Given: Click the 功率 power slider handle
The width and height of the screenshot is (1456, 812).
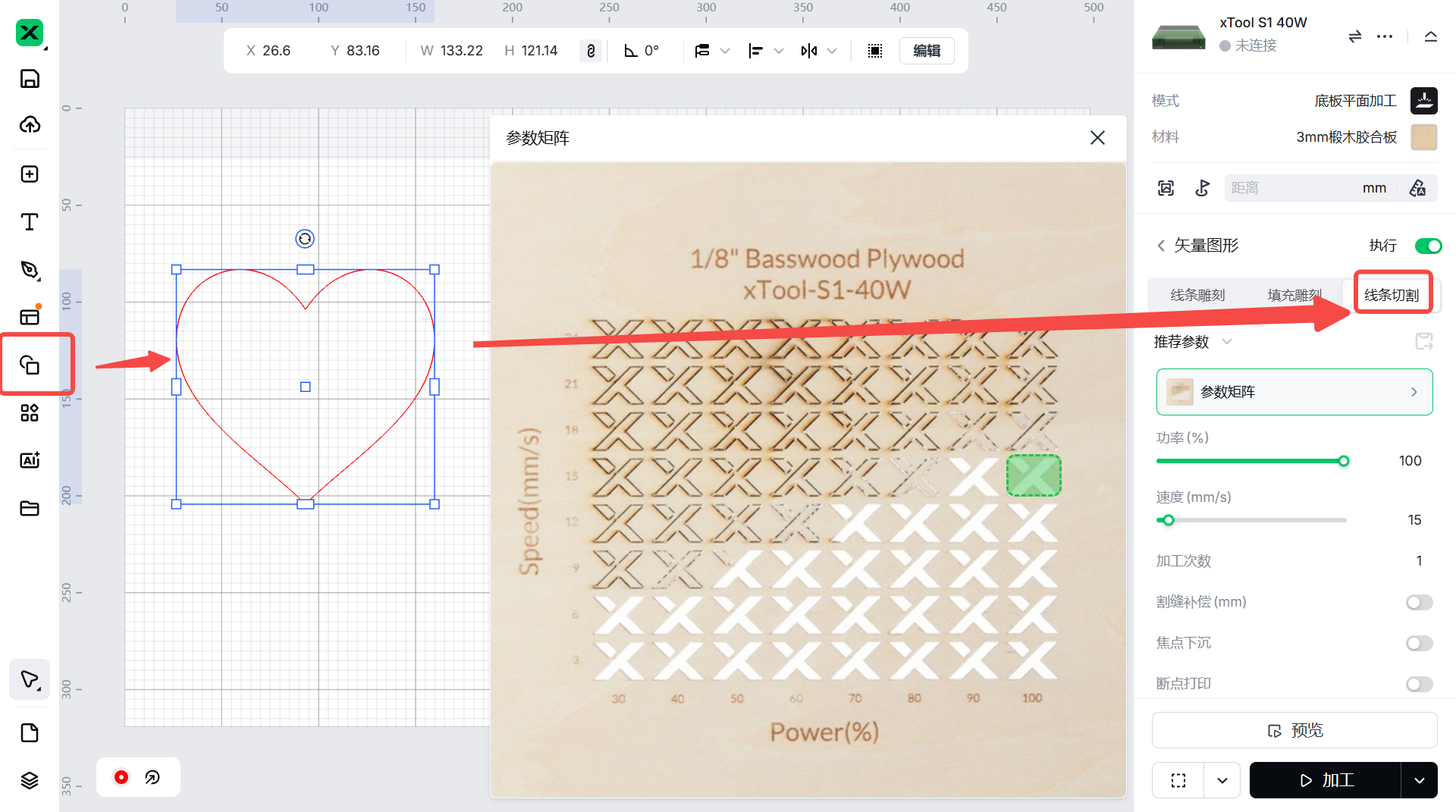Looking at the screenshot, I should [1343, 461].
